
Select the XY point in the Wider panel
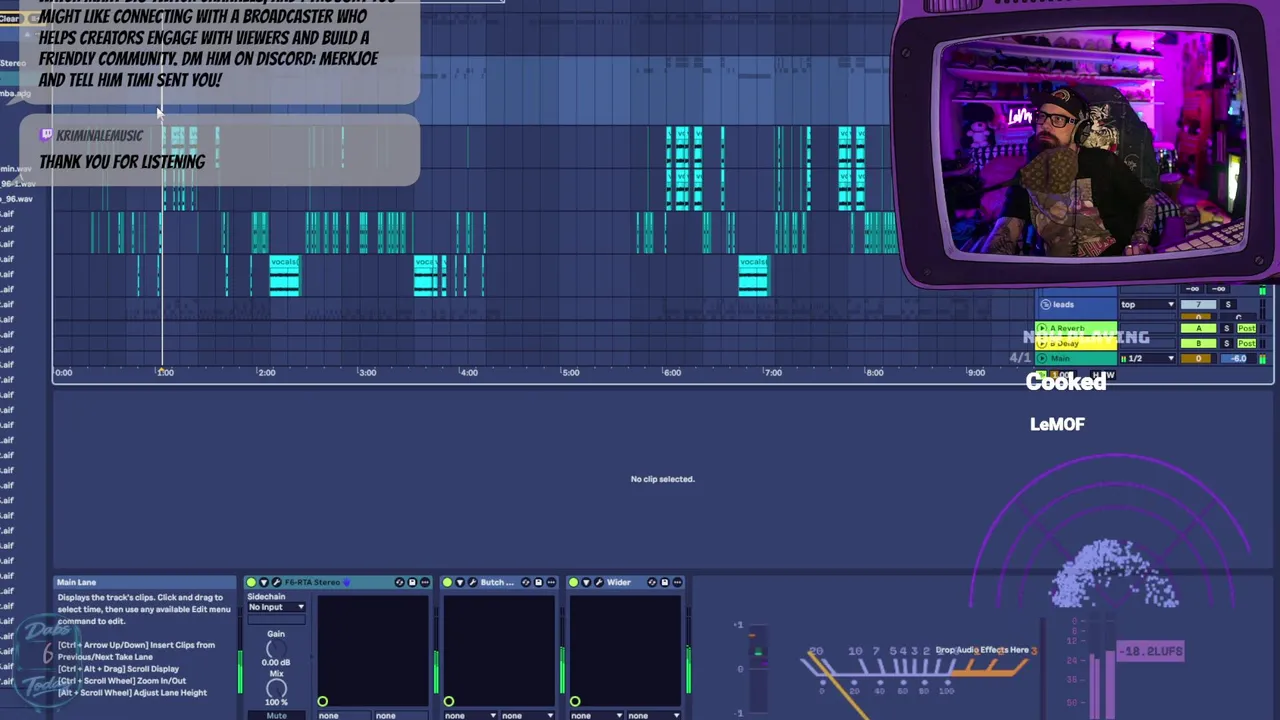pos(575,702)
